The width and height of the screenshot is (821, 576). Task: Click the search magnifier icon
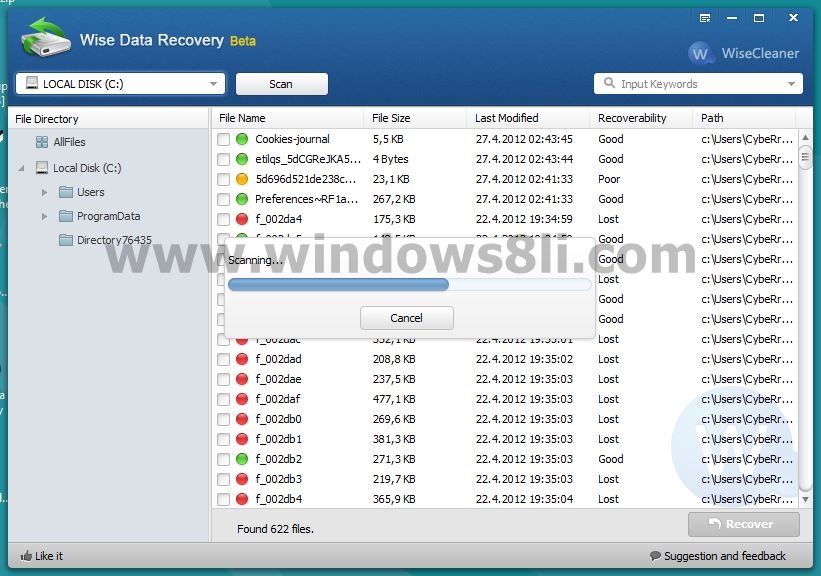(x=609, y=83)
